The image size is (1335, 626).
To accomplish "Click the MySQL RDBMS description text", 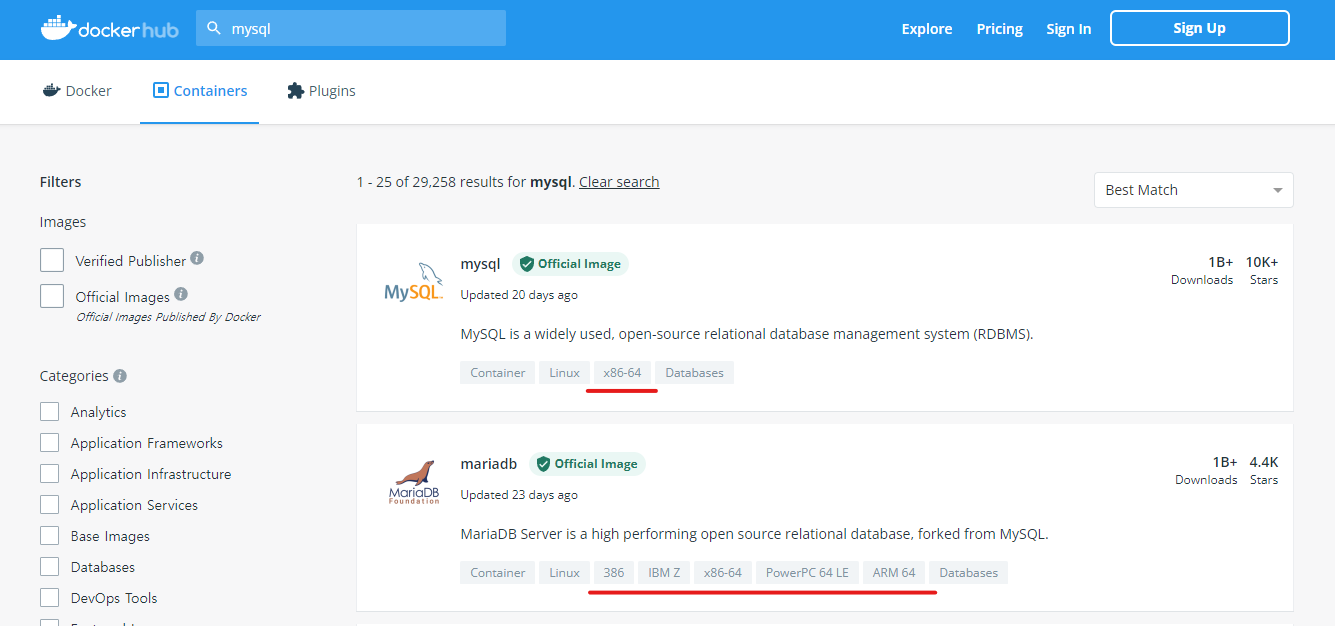I will (747, 334).
